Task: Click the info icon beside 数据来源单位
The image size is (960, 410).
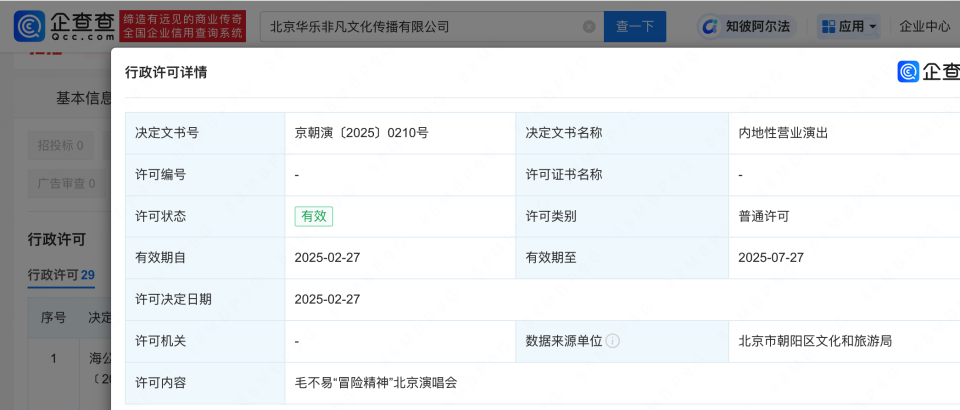Action: point(612,341)
